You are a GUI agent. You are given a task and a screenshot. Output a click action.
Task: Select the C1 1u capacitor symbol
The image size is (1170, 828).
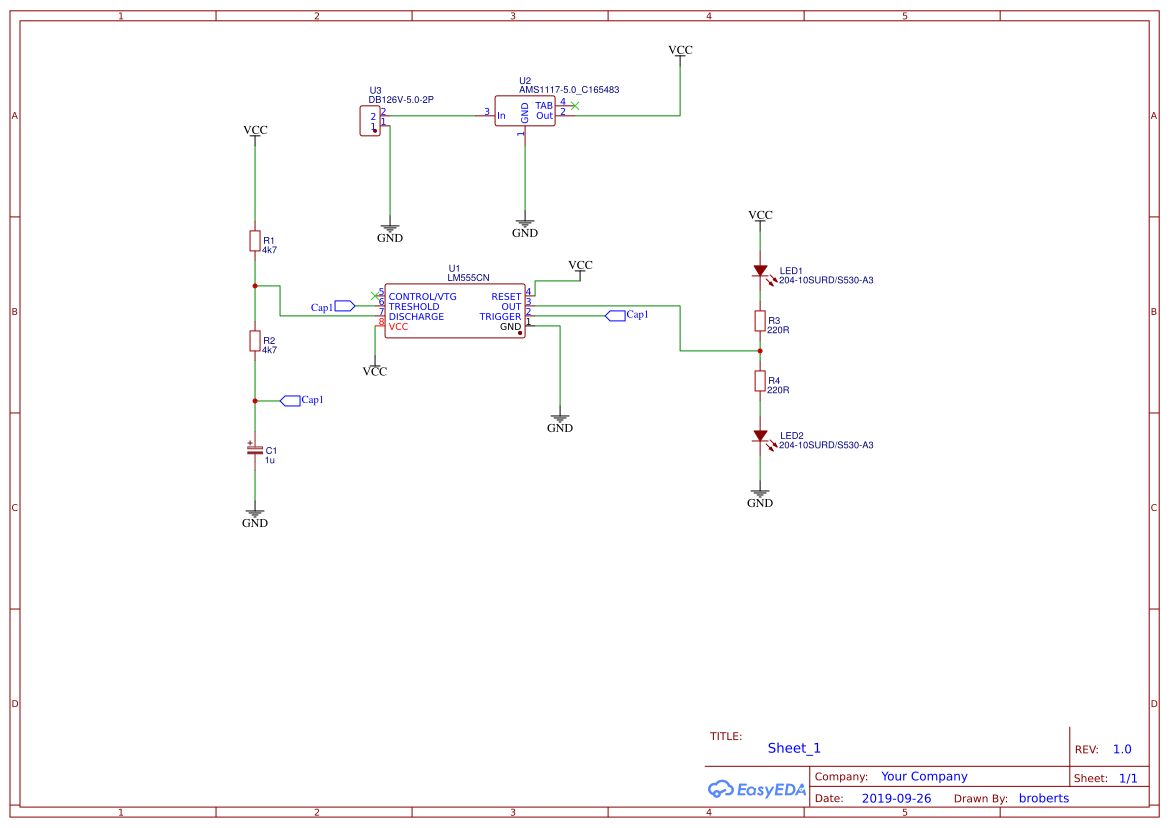click(255, 450)
